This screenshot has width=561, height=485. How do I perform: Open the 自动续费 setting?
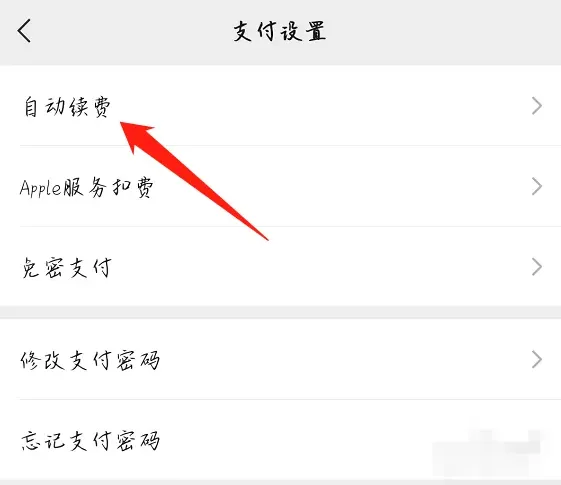280,106
